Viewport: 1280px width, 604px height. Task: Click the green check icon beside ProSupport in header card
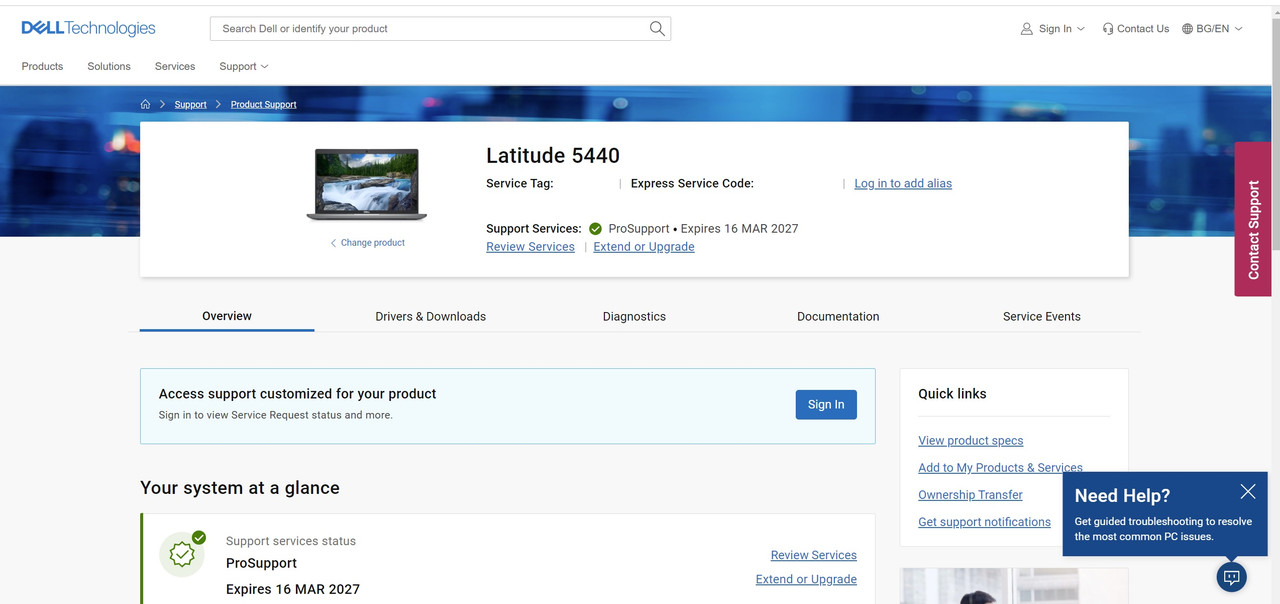click(x=595, y=229)
